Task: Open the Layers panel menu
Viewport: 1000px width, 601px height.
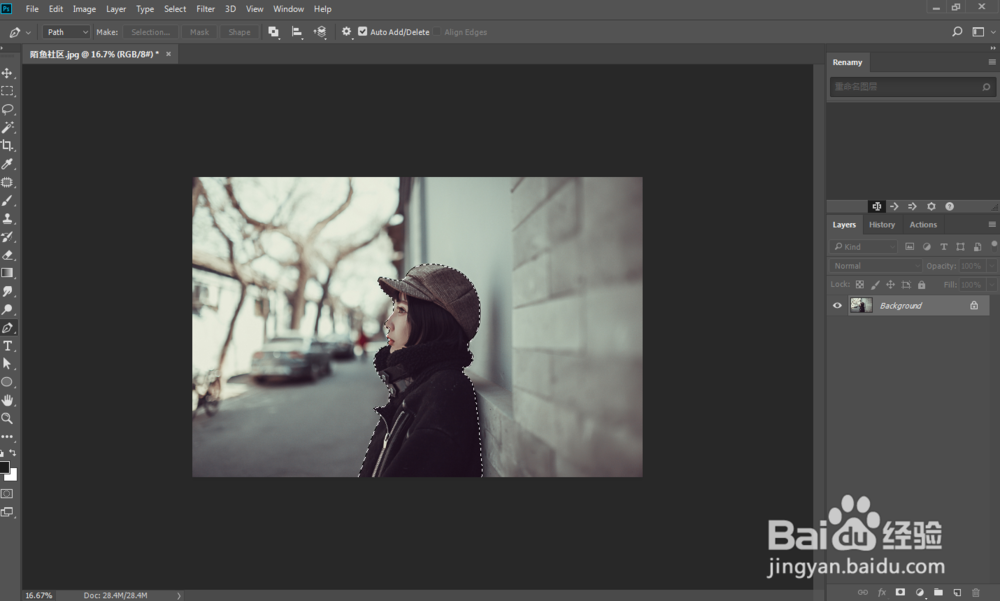Action: point(992,225)
